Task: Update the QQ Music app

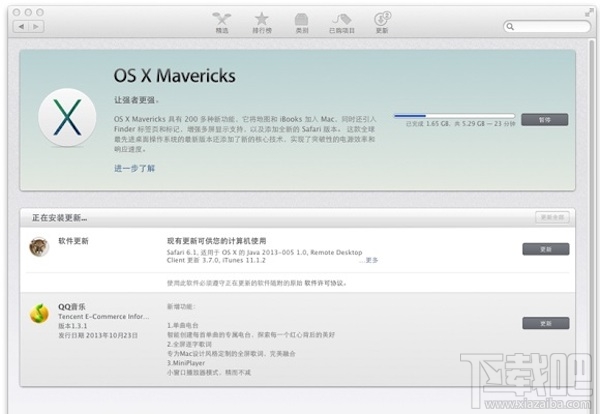Action: pos(545,323)
